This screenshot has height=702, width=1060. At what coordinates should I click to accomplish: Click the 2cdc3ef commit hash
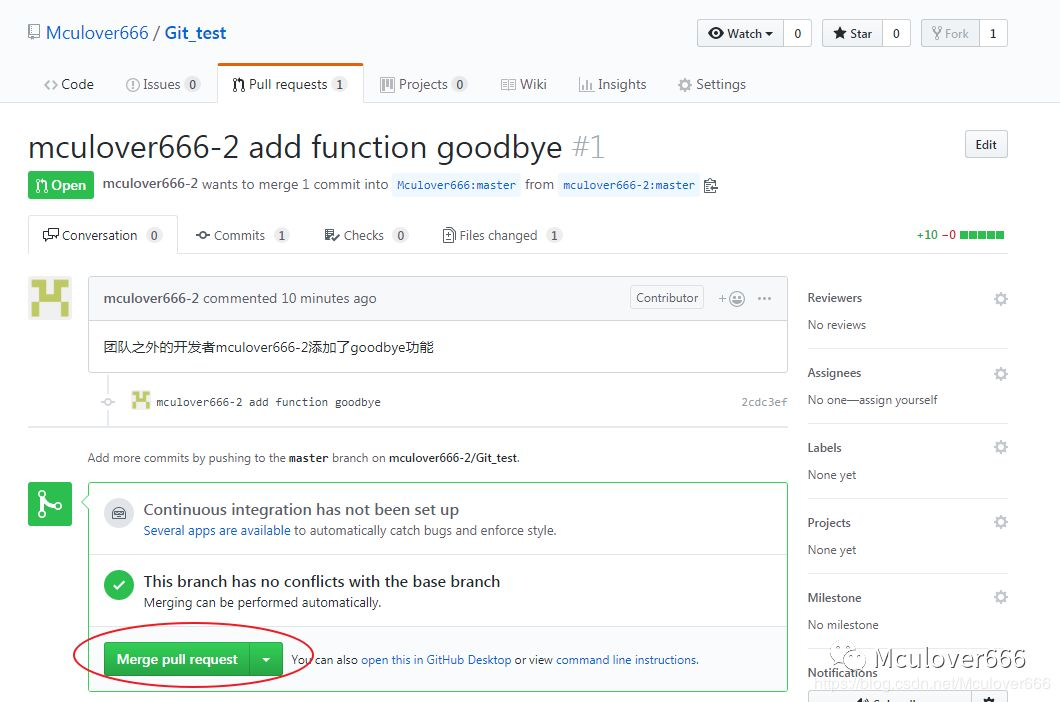[764, 402]
